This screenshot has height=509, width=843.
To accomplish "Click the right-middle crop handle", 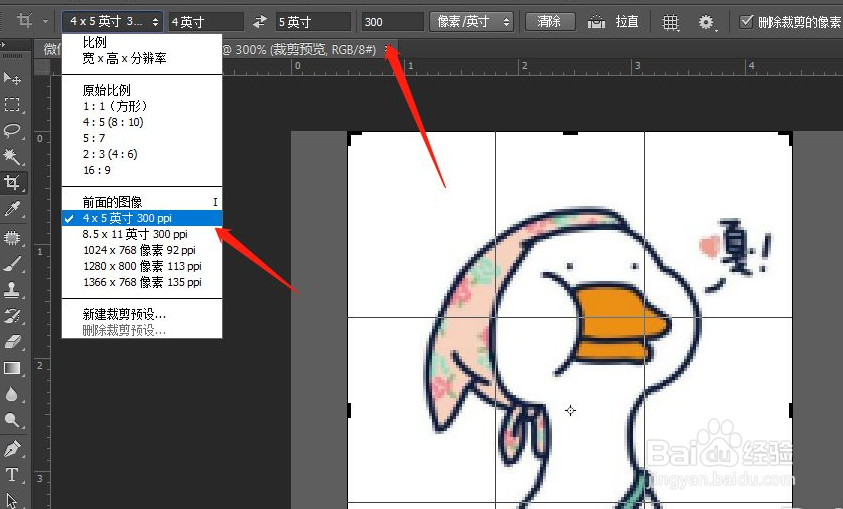I will pyautogui.click(x=790, y=410).
